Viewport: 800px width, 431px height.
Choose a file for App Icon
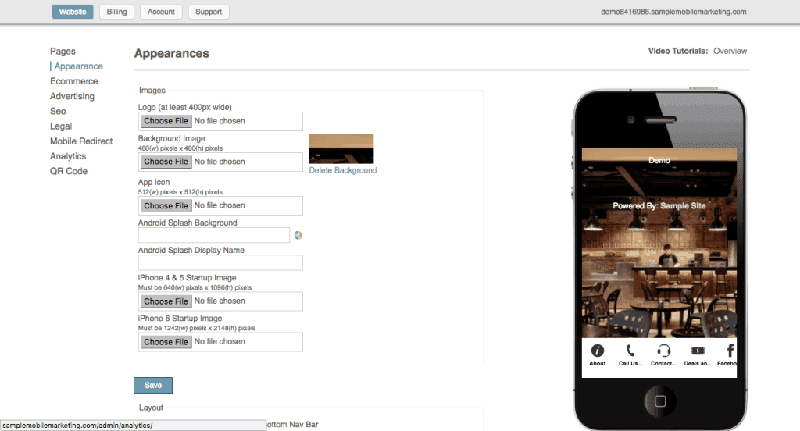tap(166, 206)
